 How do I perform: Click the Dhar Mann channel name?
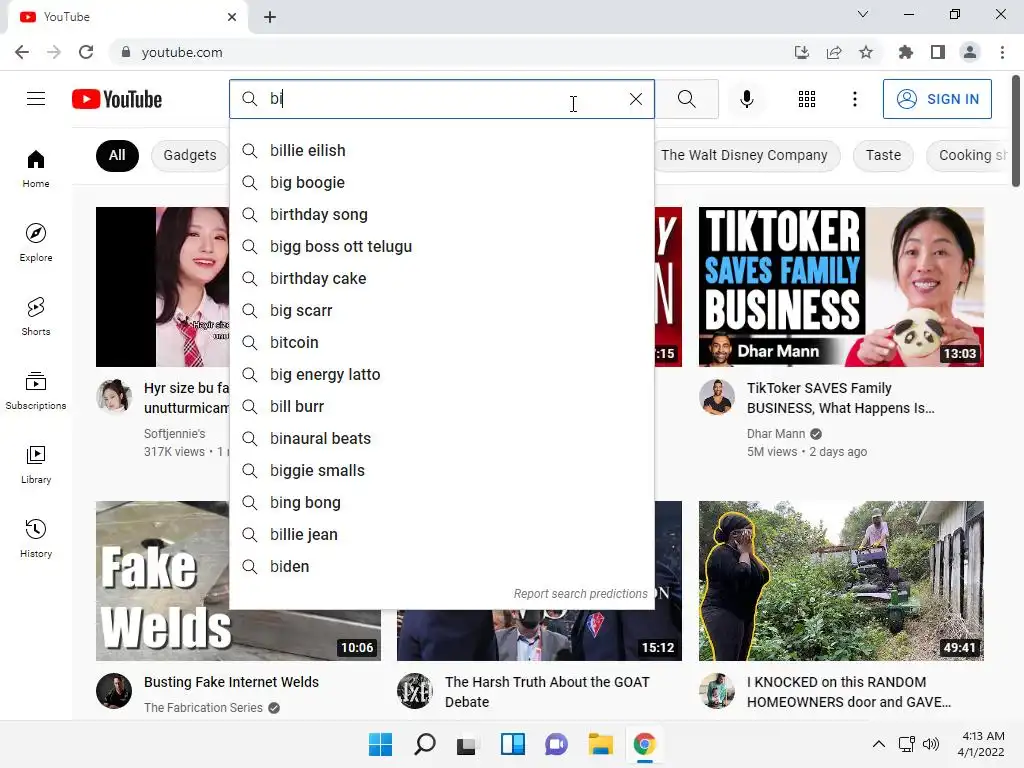(776, 434)
